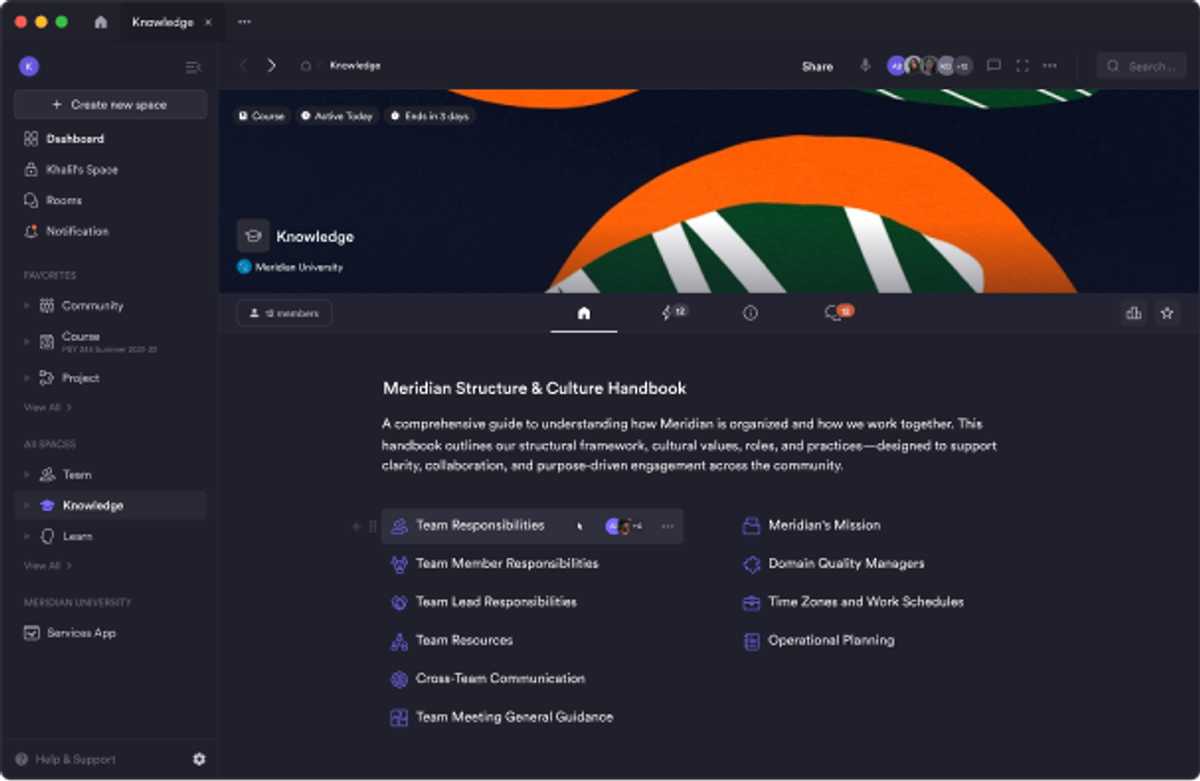1200x781 pixels.
Task: Expand the Team space arrow
Action: pyautogui.click(x=27, y=475)
